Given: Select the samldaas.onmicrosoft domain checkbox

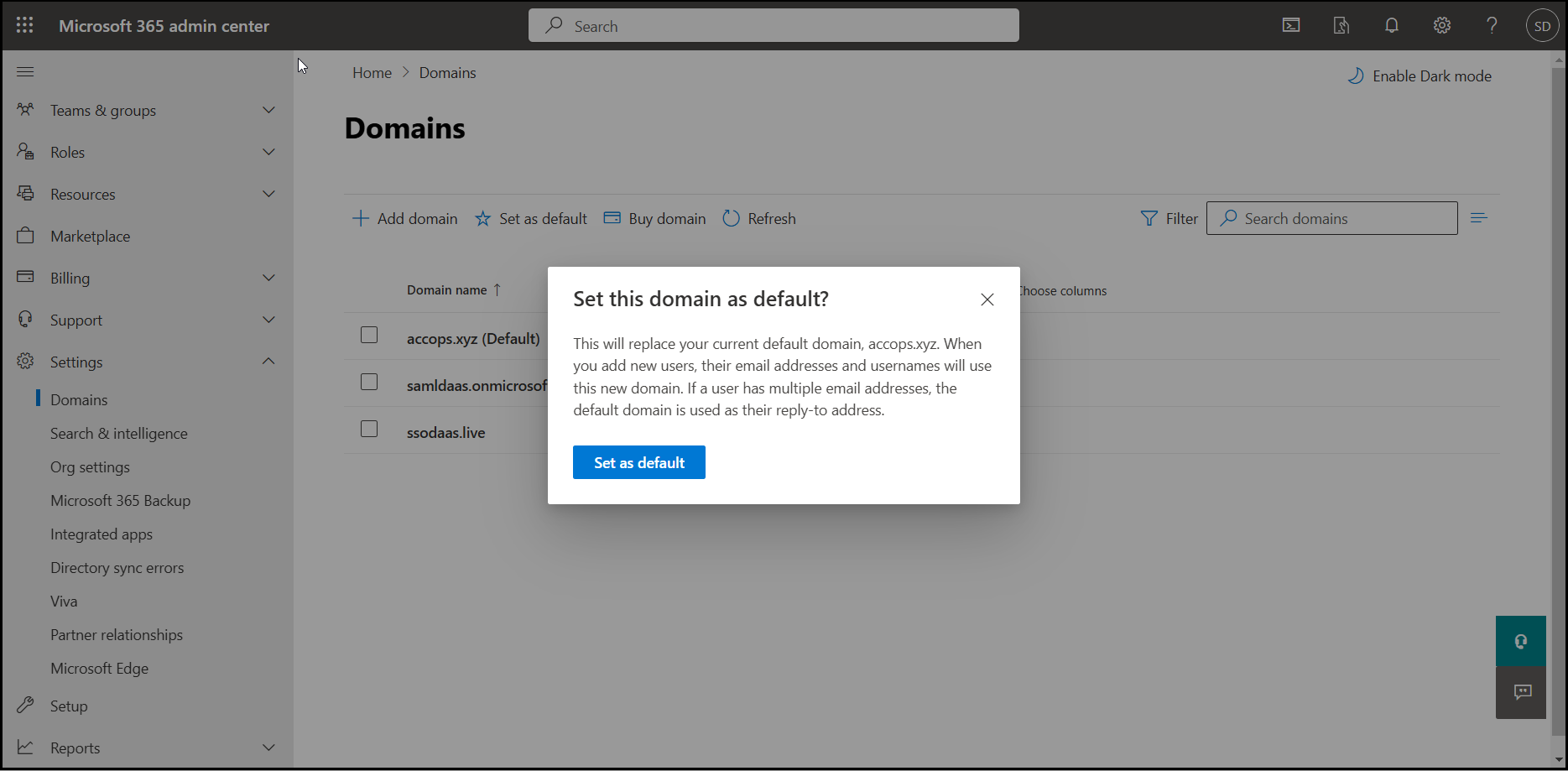Looking at the screenshot, I should [x=369, y=382].
